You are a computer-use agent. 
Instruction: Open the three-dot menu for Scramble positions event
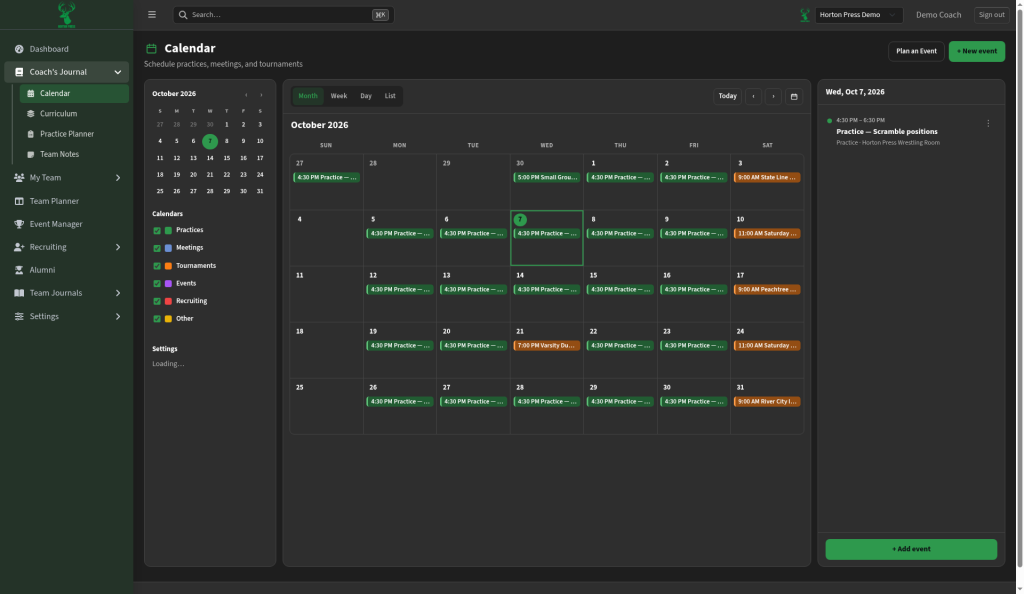click(x=988, y=123)
